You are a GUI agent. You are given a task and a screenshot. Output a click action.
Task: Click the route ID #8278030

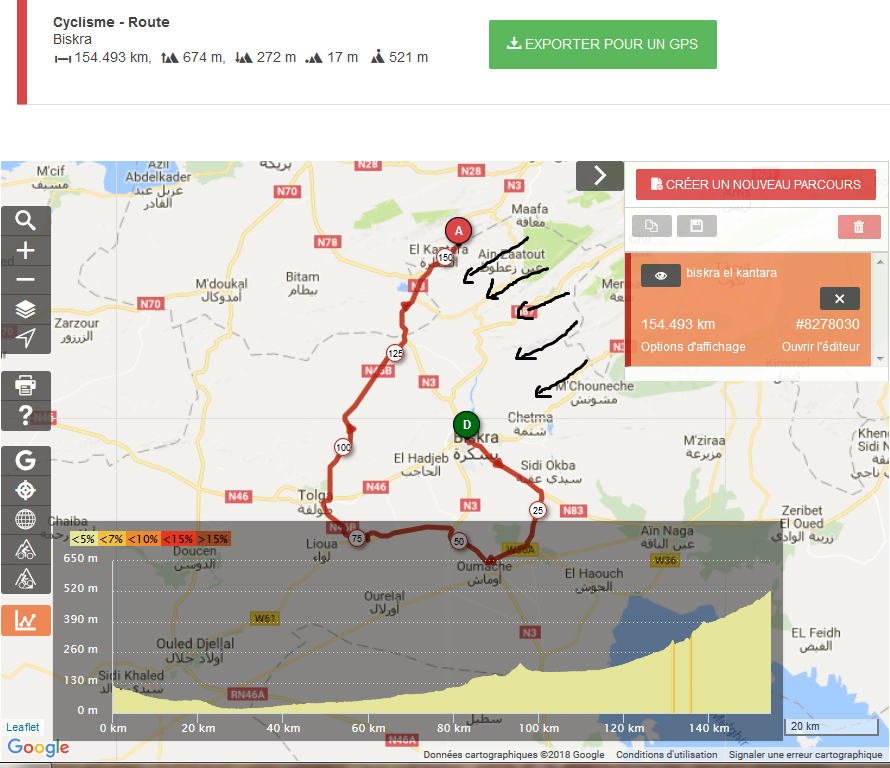point(827,324)
